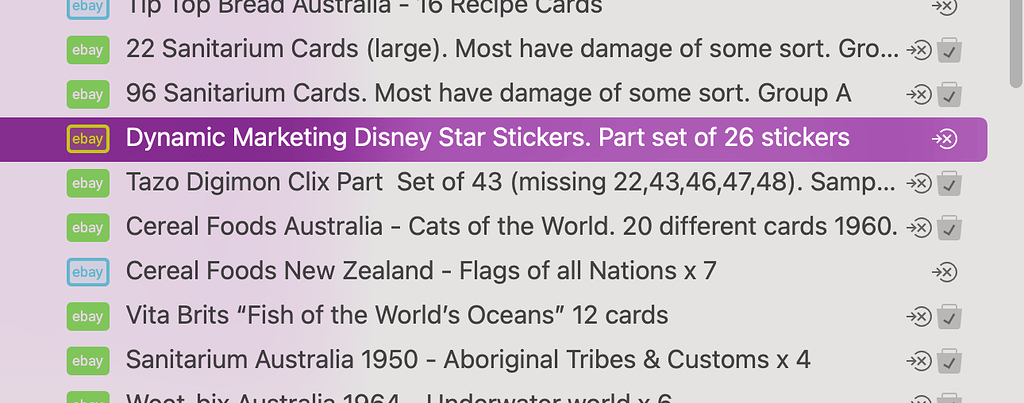Click the yellow ebay icon on Dynamic Marketing Disney row
The image size is (1024, 403).
point(88,138)
